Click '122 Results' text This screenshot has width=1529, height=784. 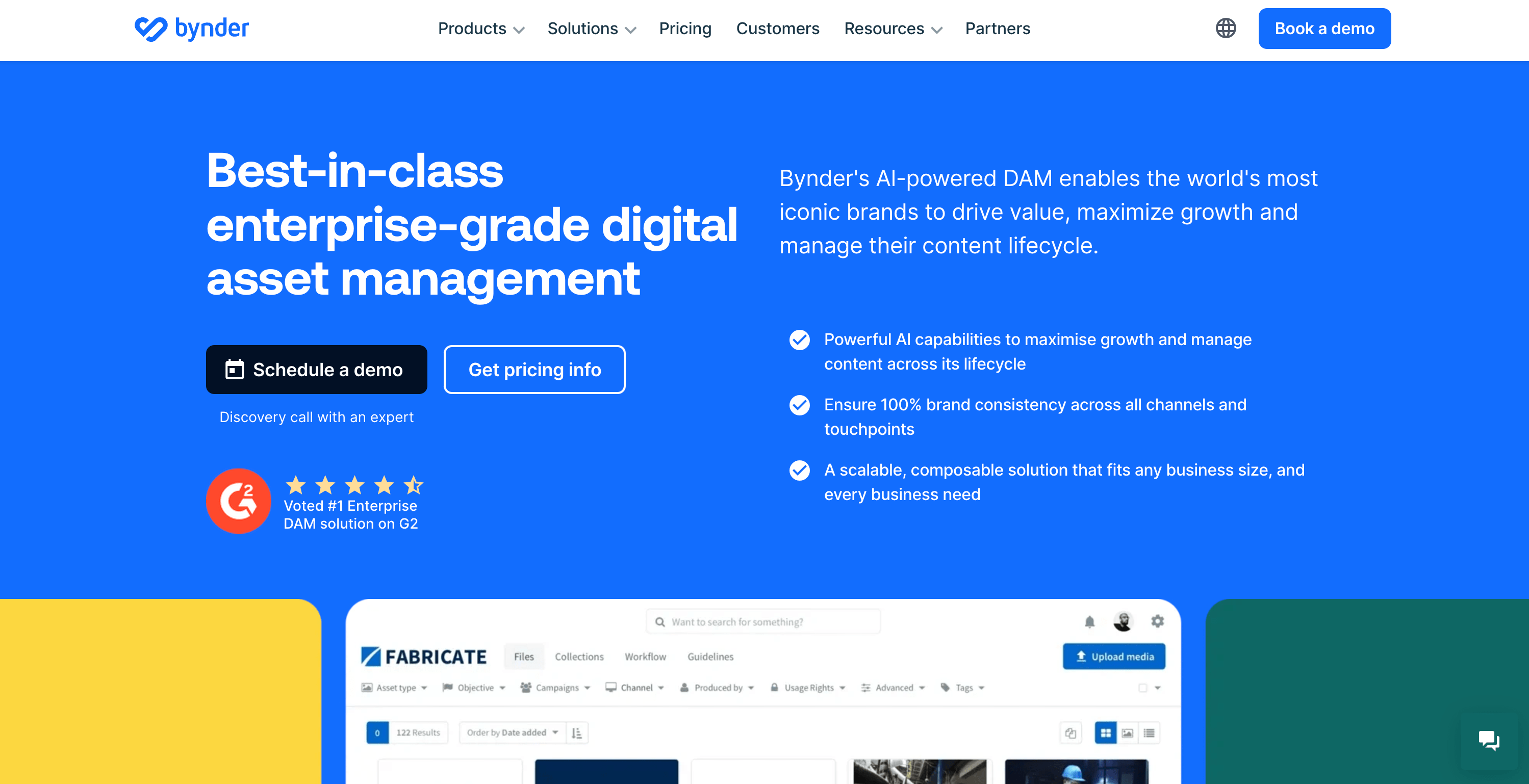[418, 733]
